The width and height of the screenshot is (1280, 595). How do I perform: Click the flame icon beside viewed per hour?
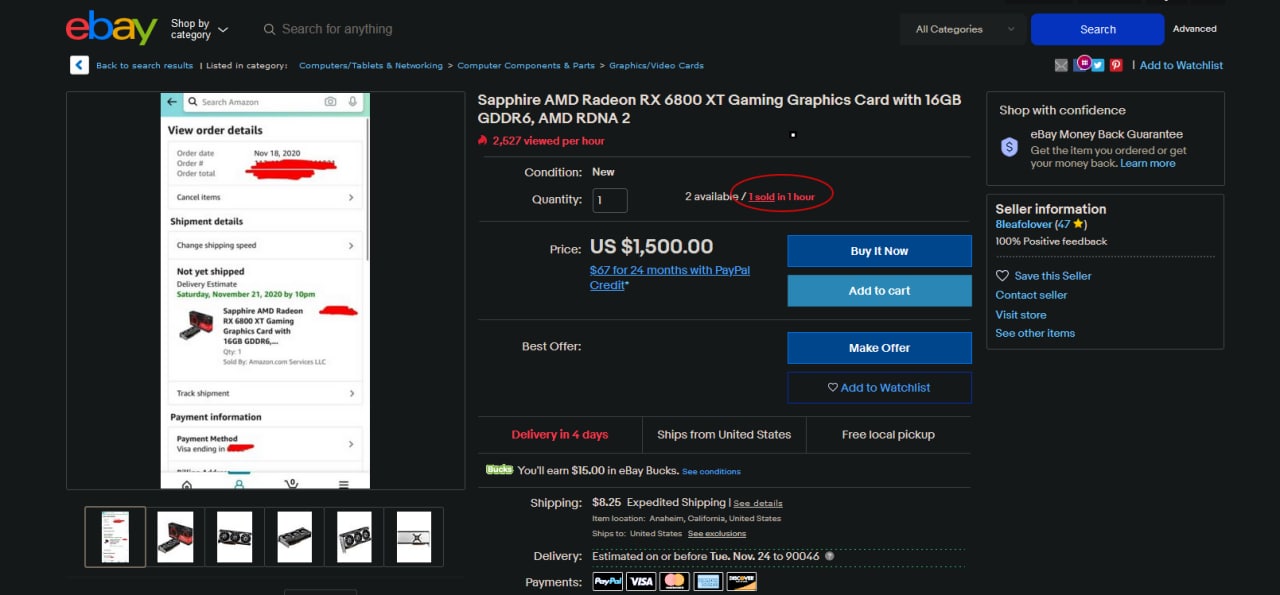483,141
